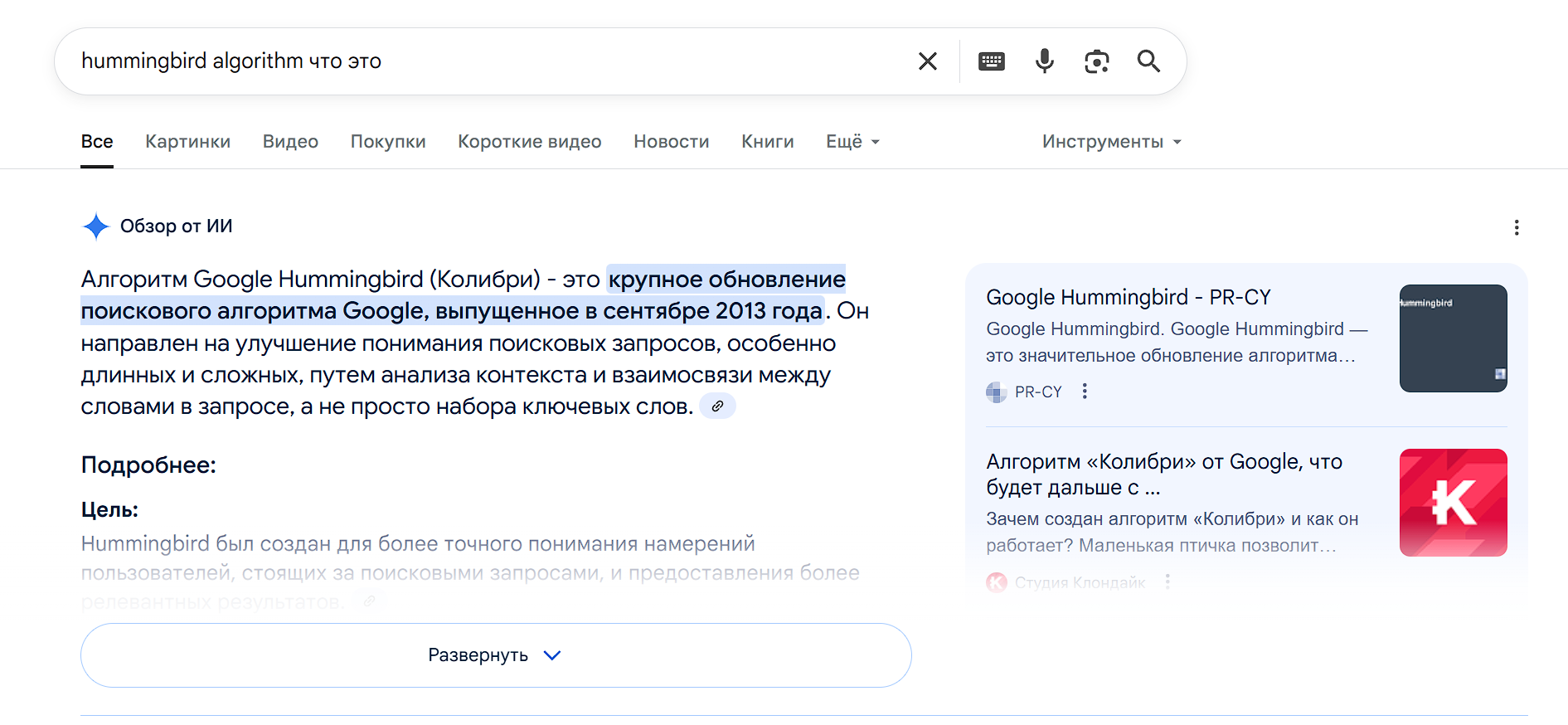Open the on-screen keyboard input tool
Viewport: 1568px width, 725px height.
992,61
